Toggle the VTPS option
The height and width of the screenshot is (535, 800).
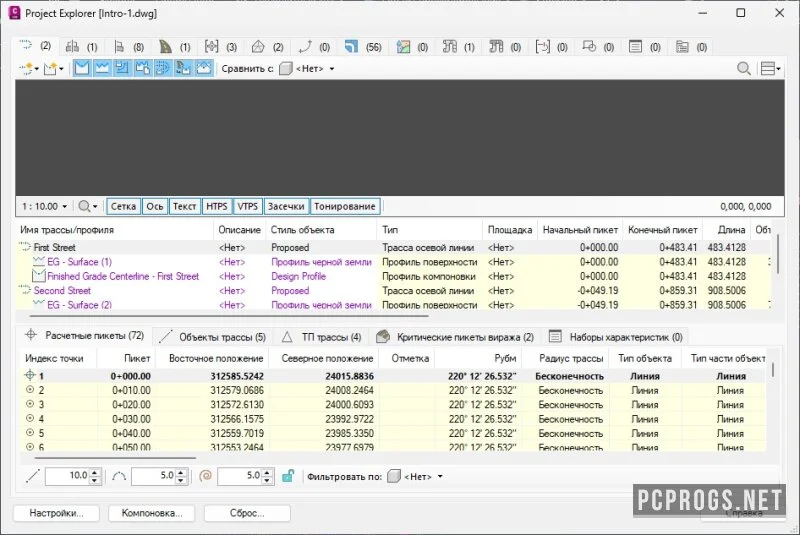click(247, 206)
